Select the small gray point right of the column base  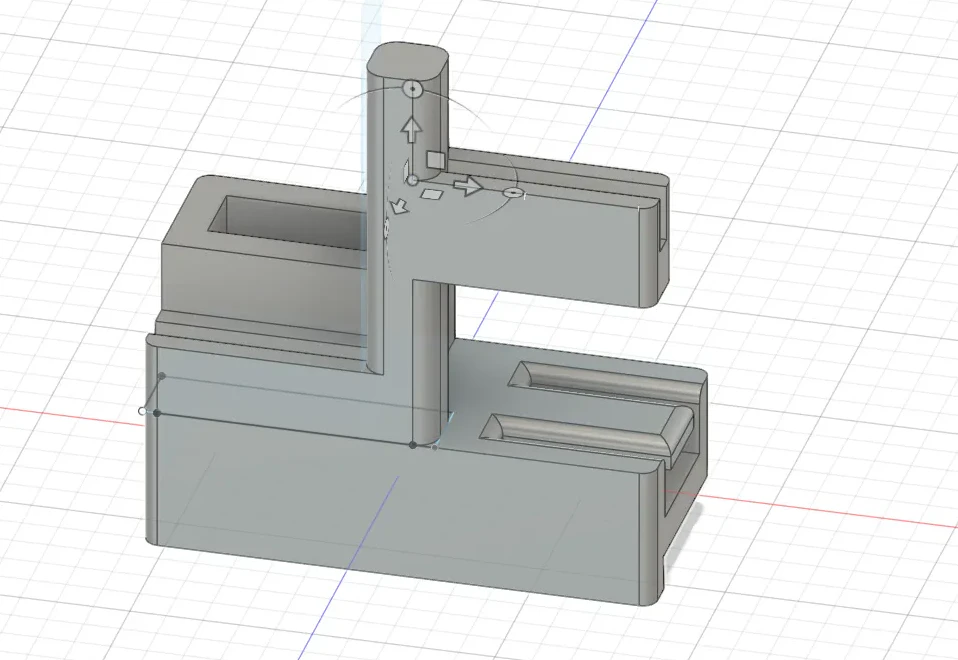(434, 447)
